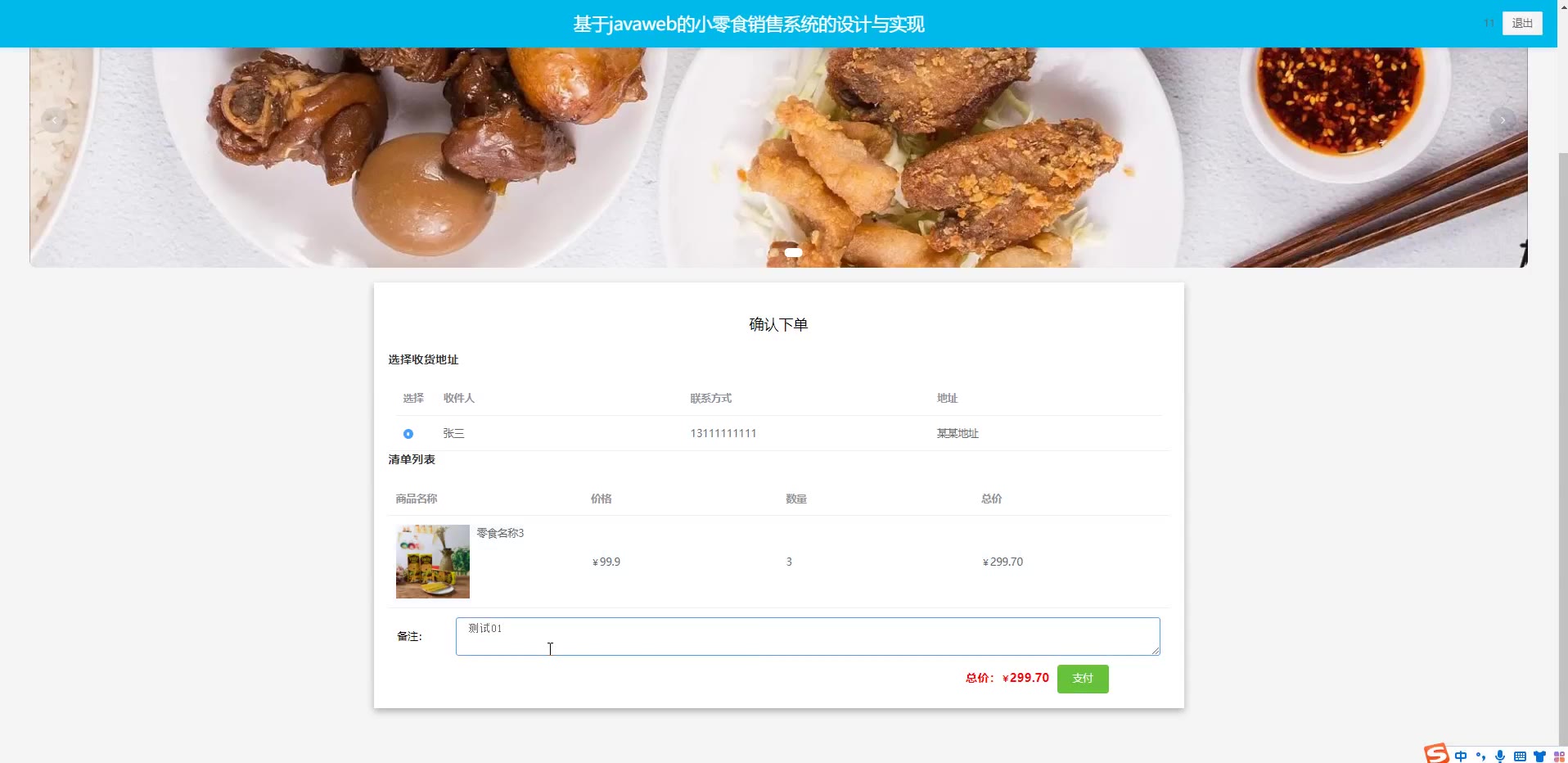Click the 清单列表 section label
Image resolution: width=1568 pixels, height=763 pixels.
pos(412,459)
